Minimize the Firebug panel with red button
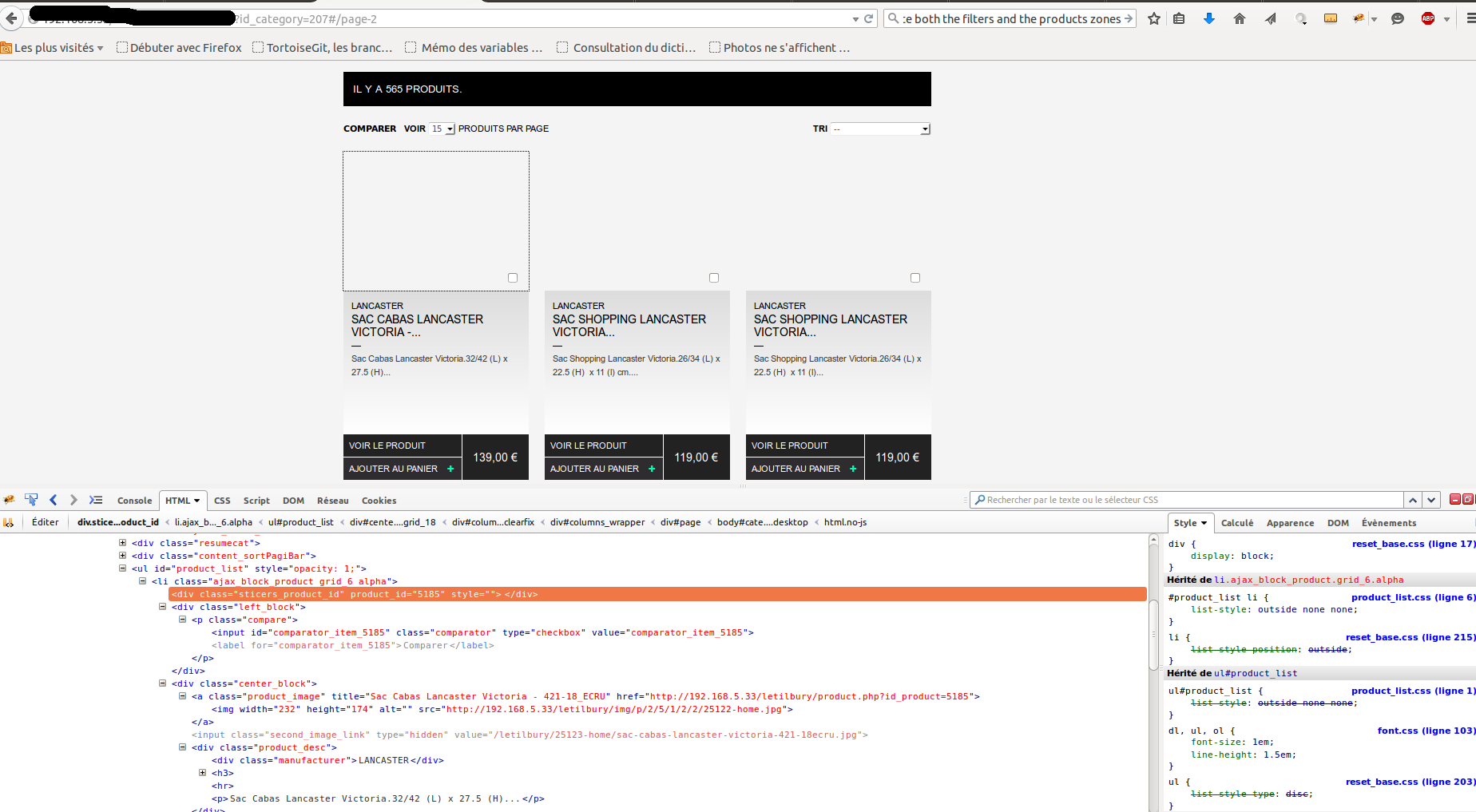This screenshot has width=1476, height=812. [x=1455, y=499]
